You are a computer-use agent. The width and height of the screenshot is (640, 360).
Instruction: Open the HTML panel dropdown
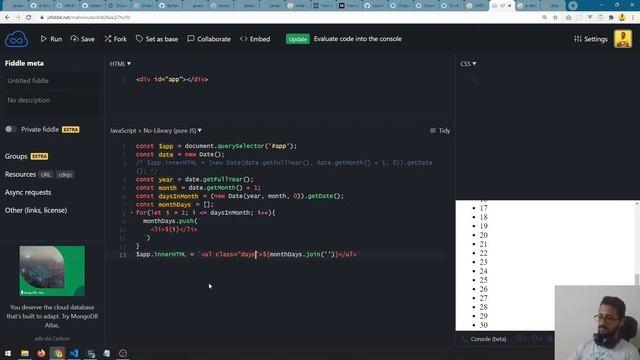pyautogui.click(x=120, y=64)
